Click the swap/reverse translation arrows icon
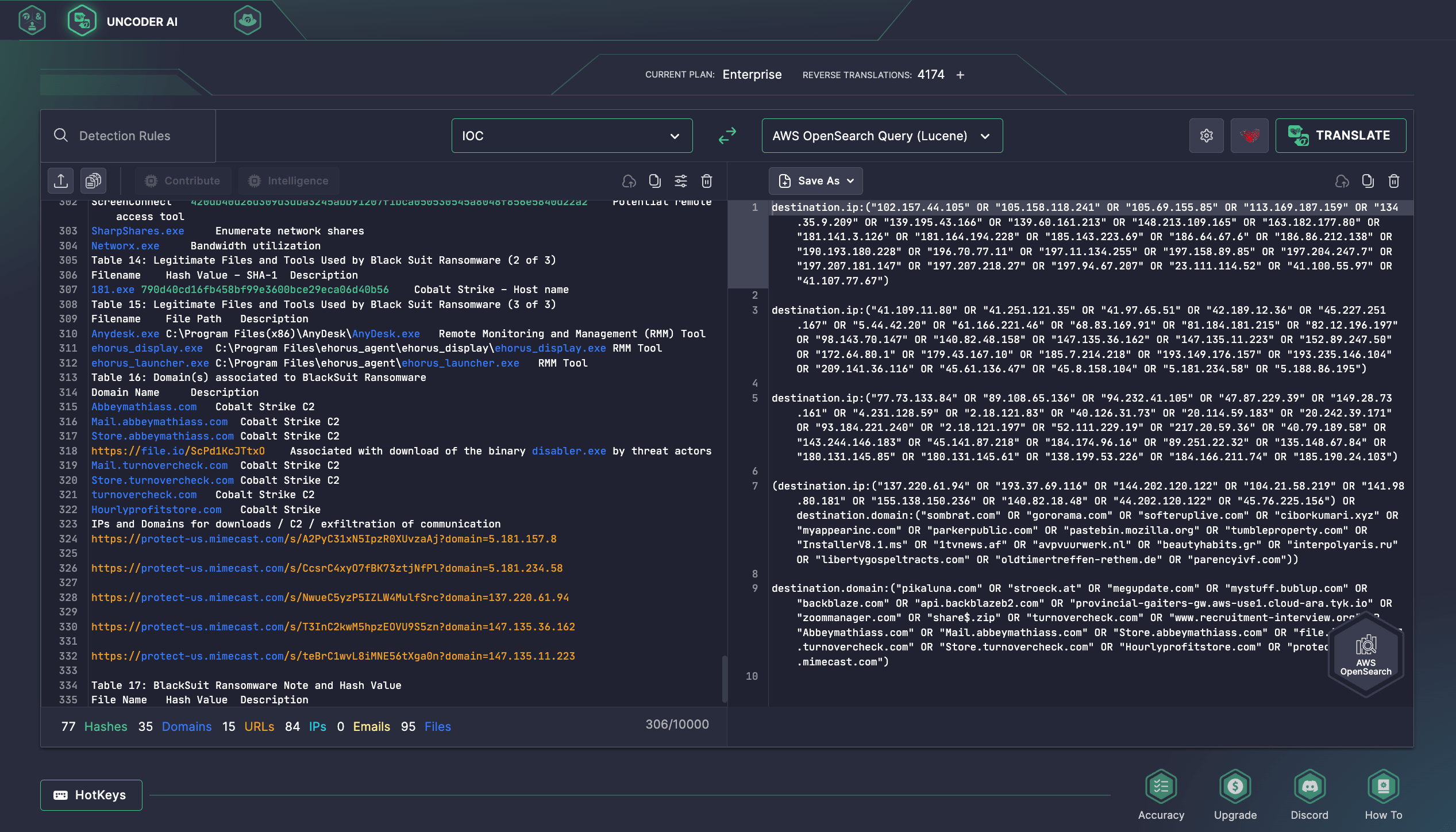 [728, 134]
